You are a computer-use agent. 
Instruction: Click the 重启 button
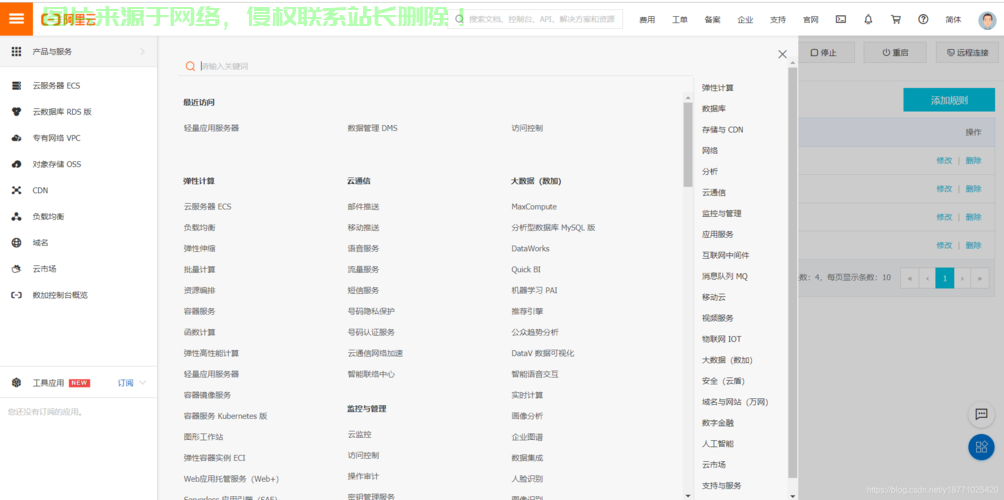click(x=895, y=52)
